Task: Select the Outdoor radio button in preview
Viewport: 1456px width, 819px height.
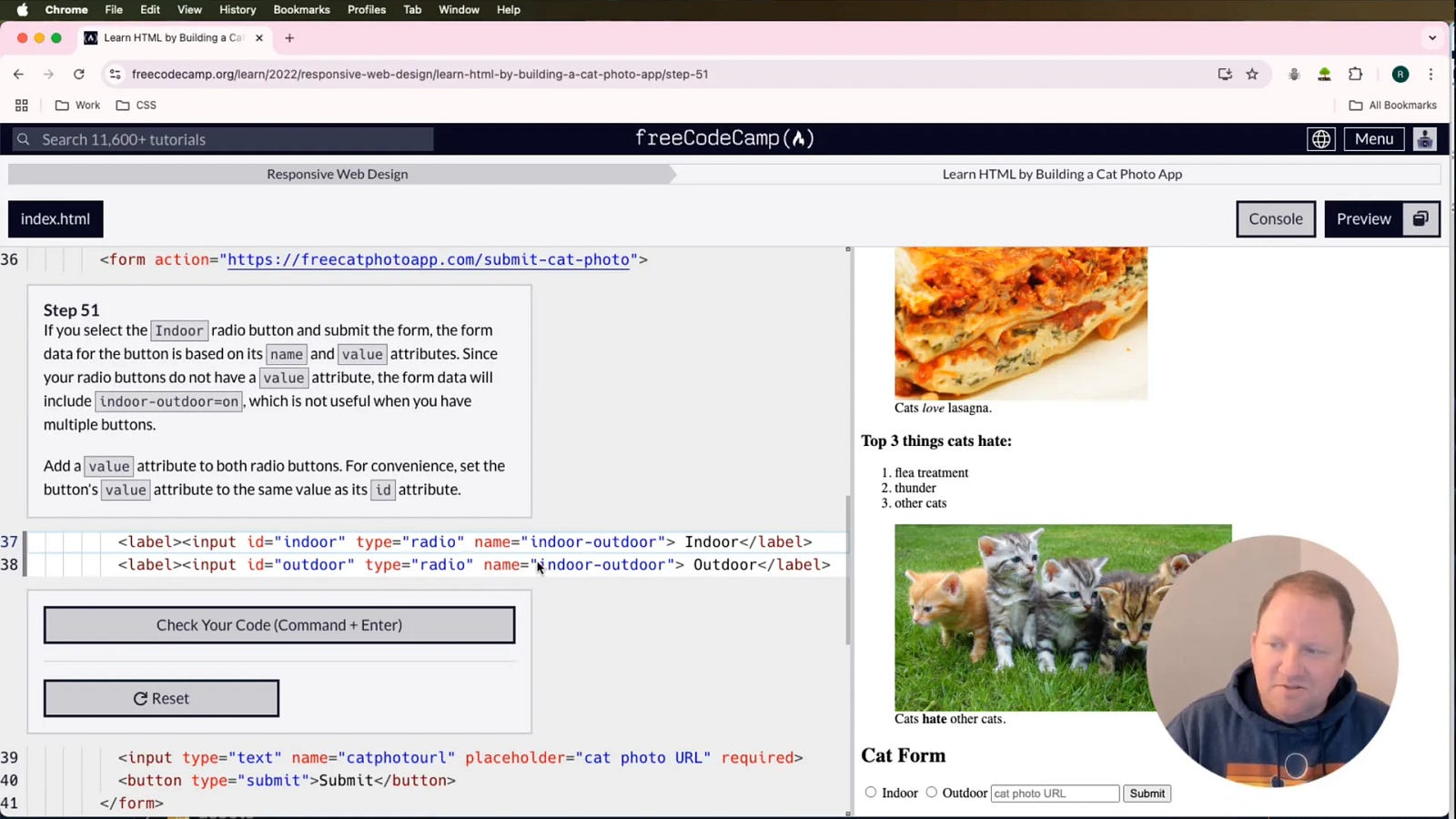Action: pos(932,793)
